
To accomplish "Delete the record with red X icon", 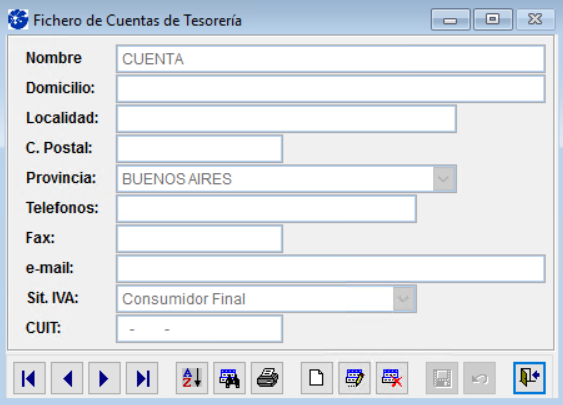I will (392, 378).
